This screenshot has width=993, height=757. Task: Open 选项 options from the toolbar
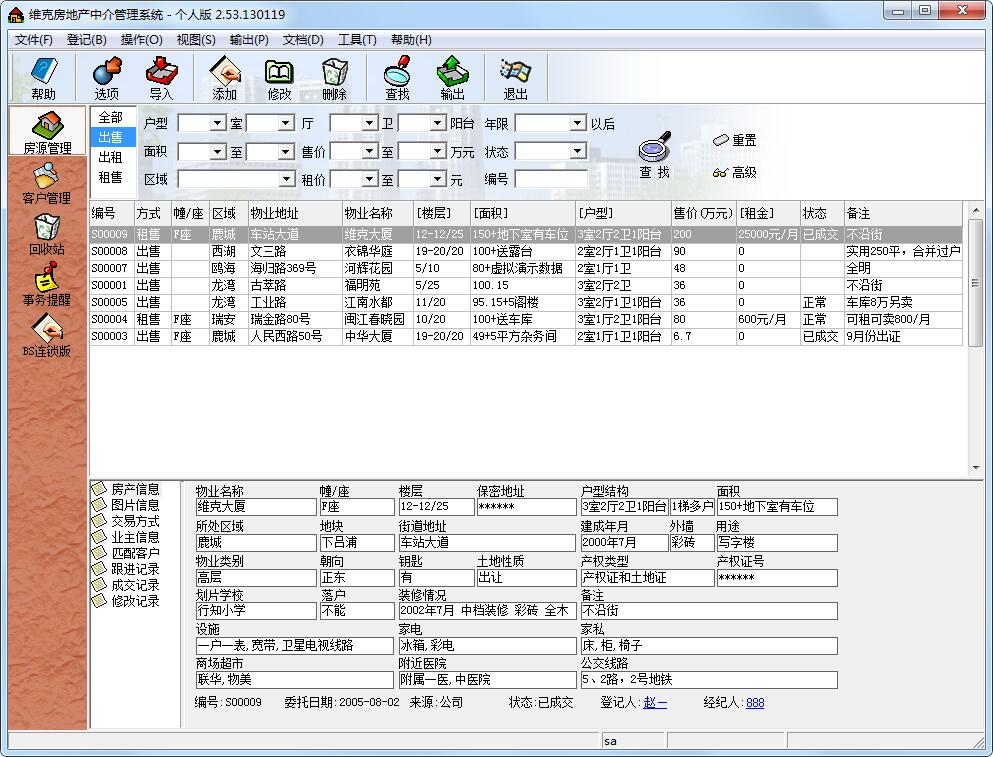point(106,78)
